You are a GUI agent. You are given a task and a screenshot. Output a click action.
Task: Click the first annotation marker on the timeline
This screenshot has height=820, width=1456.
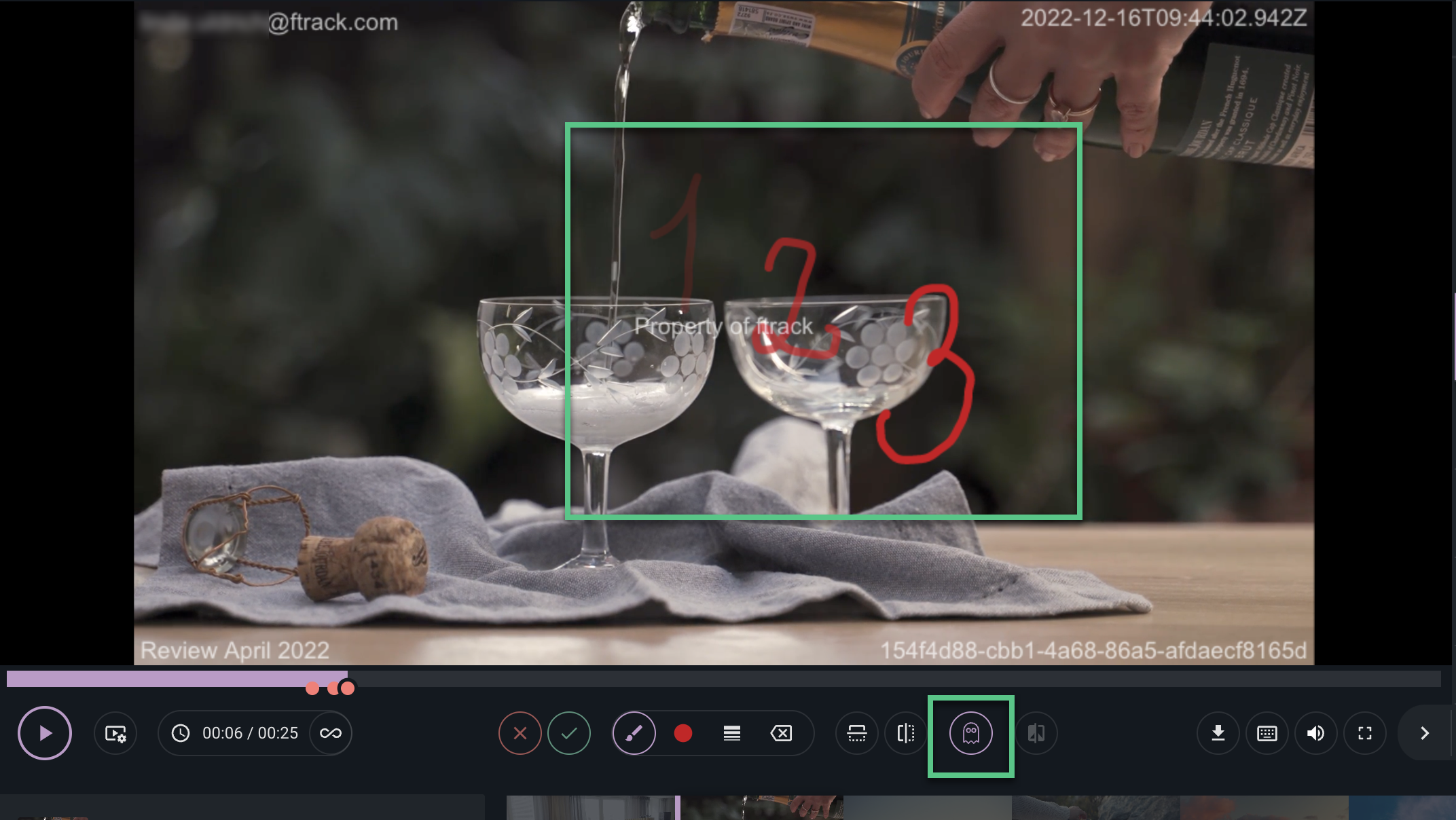click(312, 689)
